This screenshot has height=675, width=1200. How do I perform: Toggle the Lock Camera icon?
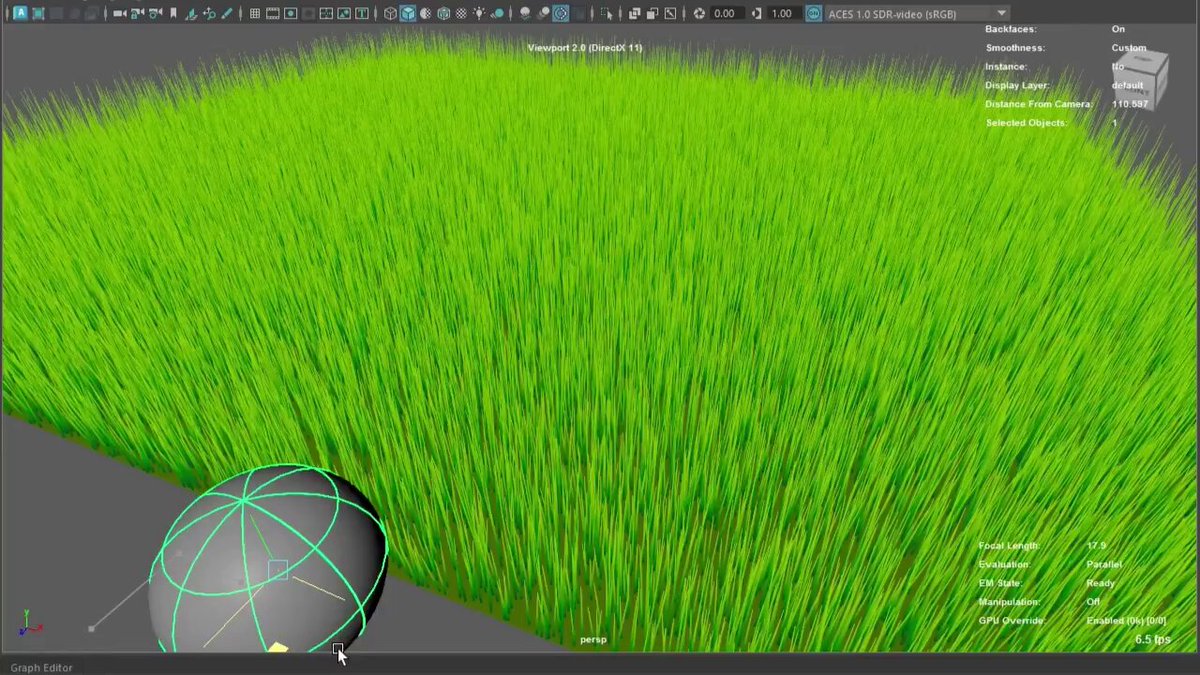136,14
